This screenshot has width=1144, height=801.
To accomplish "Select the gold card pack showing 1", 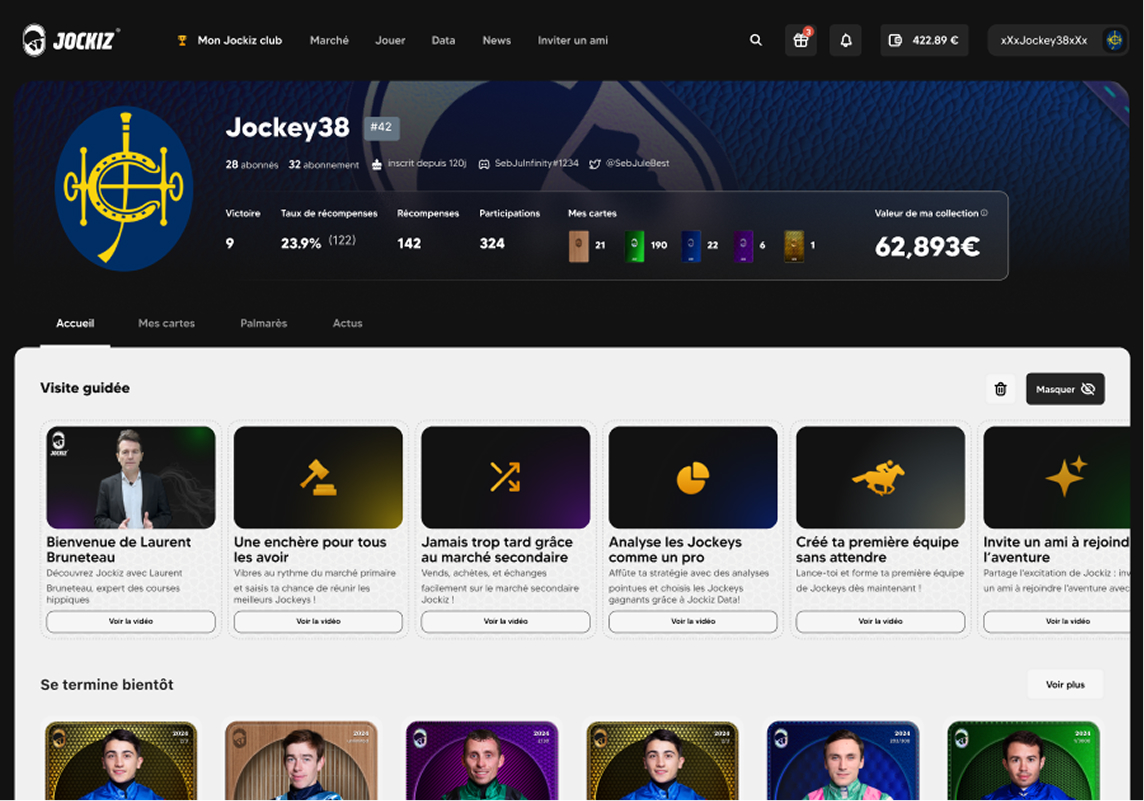I will [795, 243].
